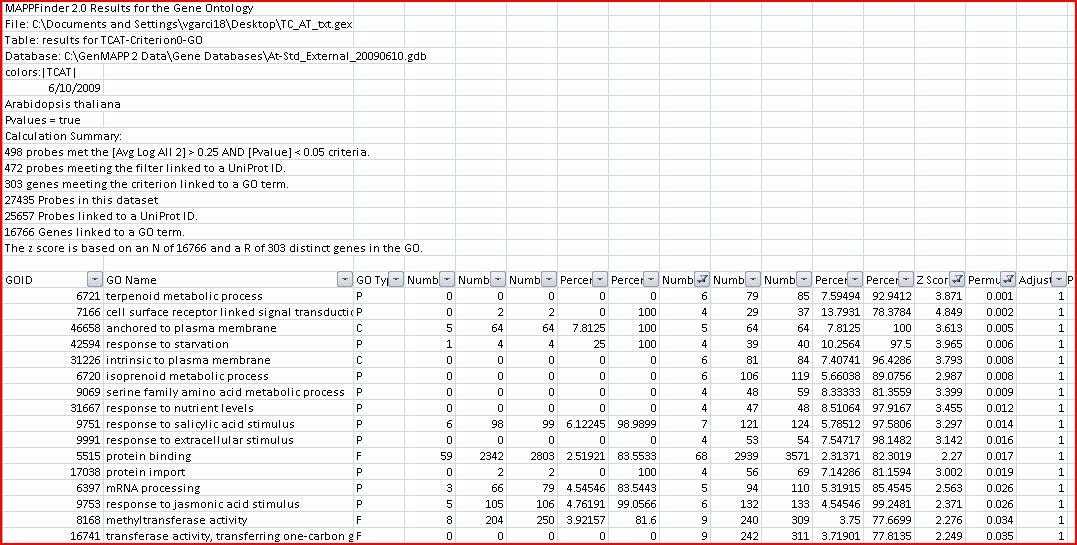
Task: Select the date cell 6/10/2009
Action: (76, 88)
